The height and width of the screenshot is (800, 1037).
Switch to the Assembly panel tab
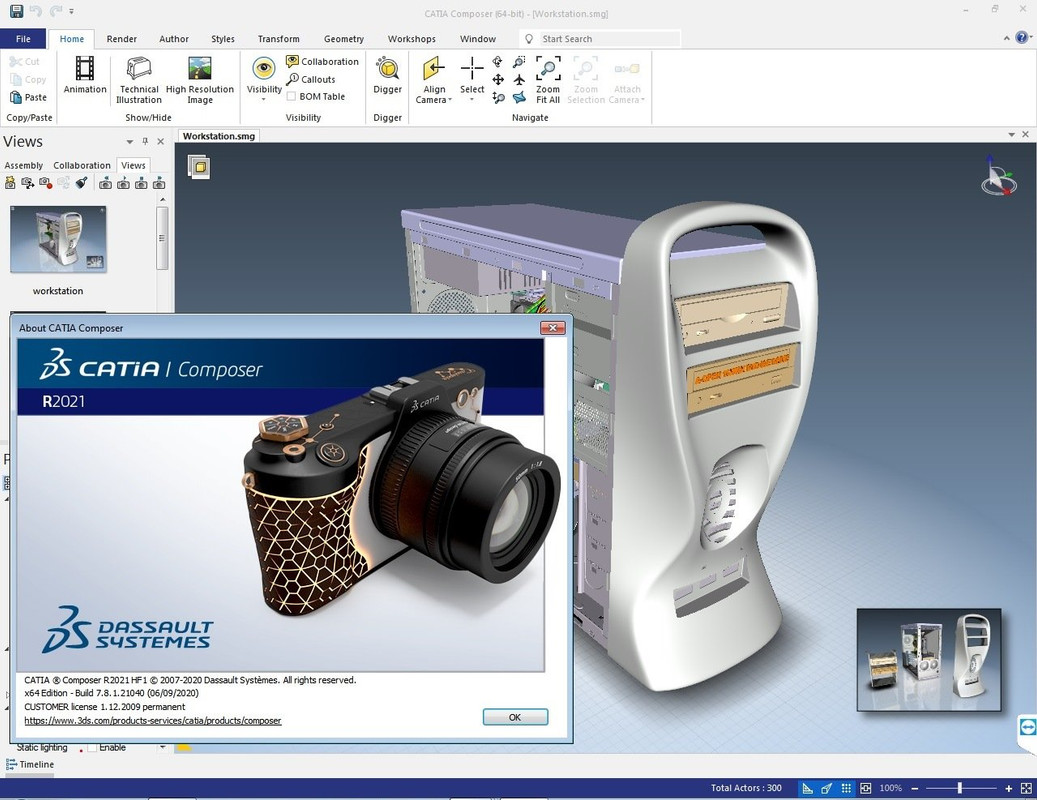(24, 165)
